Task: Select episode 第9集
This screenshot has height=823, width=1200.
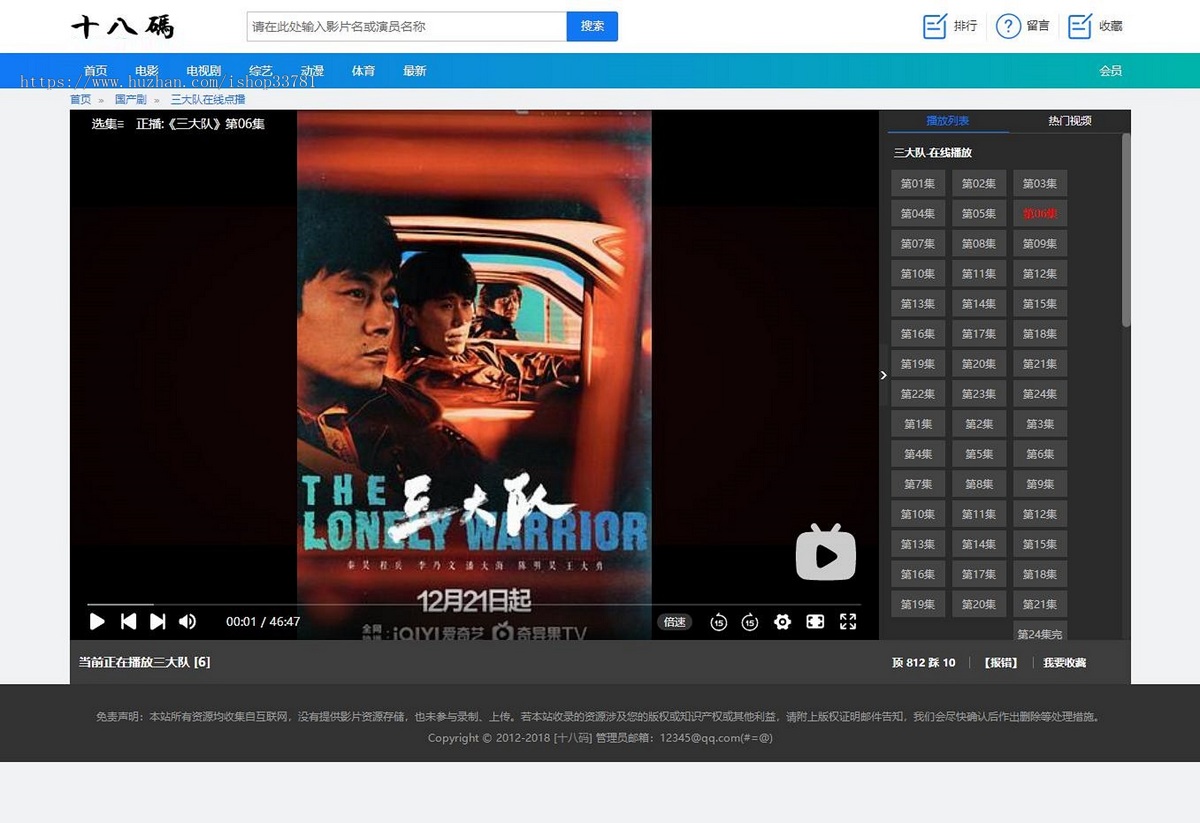Action: (x=1040, y=484)
